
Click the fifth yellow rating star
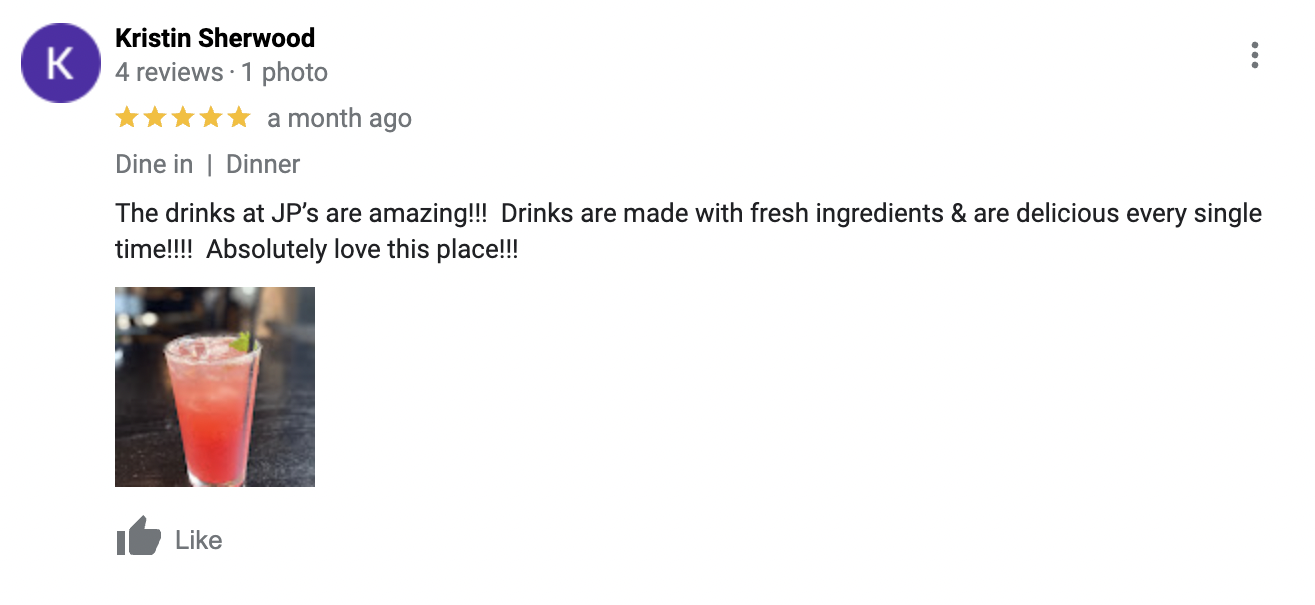tap(238, 118)
